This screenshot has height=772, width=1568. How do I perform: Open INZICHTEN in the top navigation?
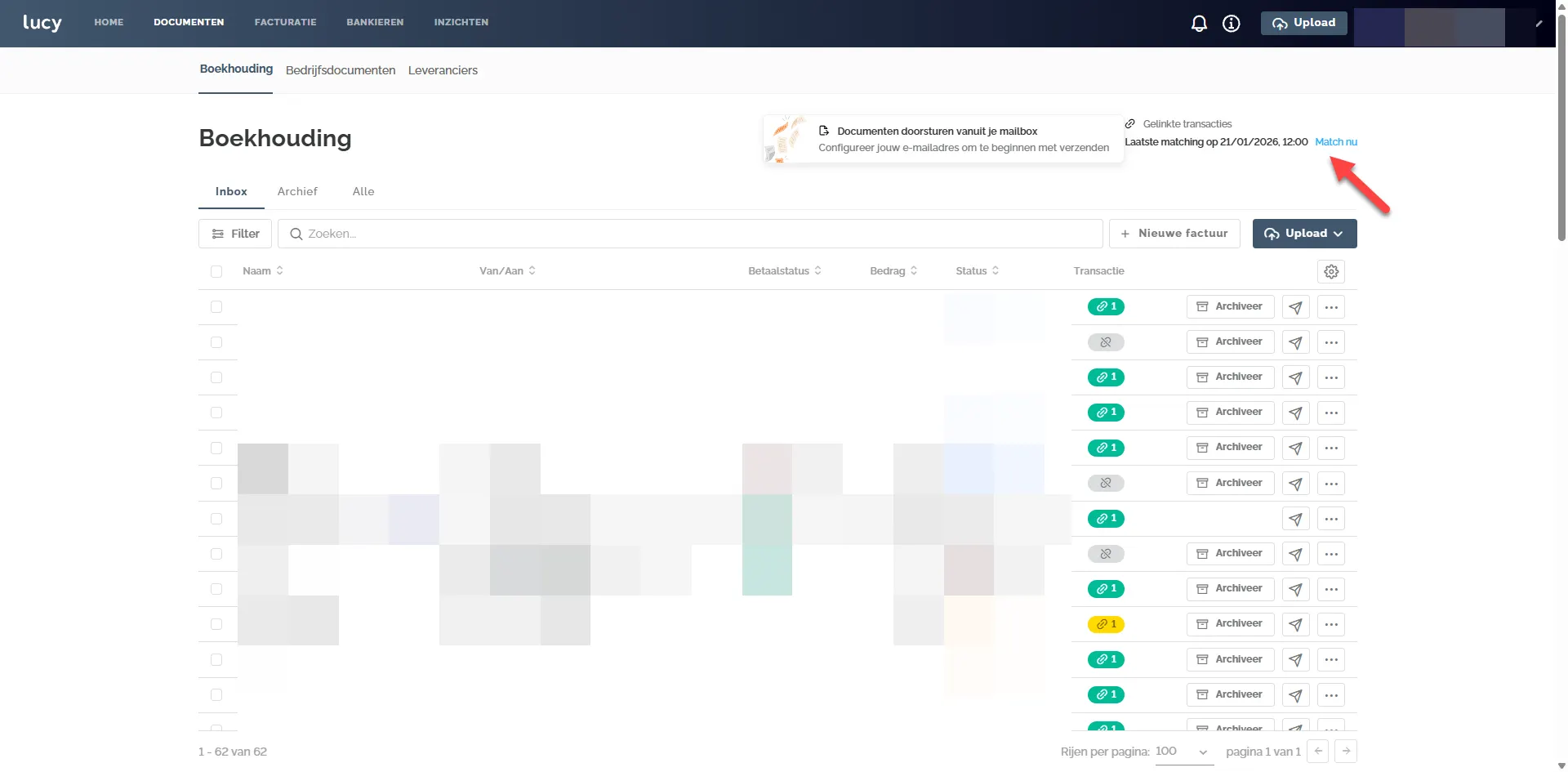point(461,23)
